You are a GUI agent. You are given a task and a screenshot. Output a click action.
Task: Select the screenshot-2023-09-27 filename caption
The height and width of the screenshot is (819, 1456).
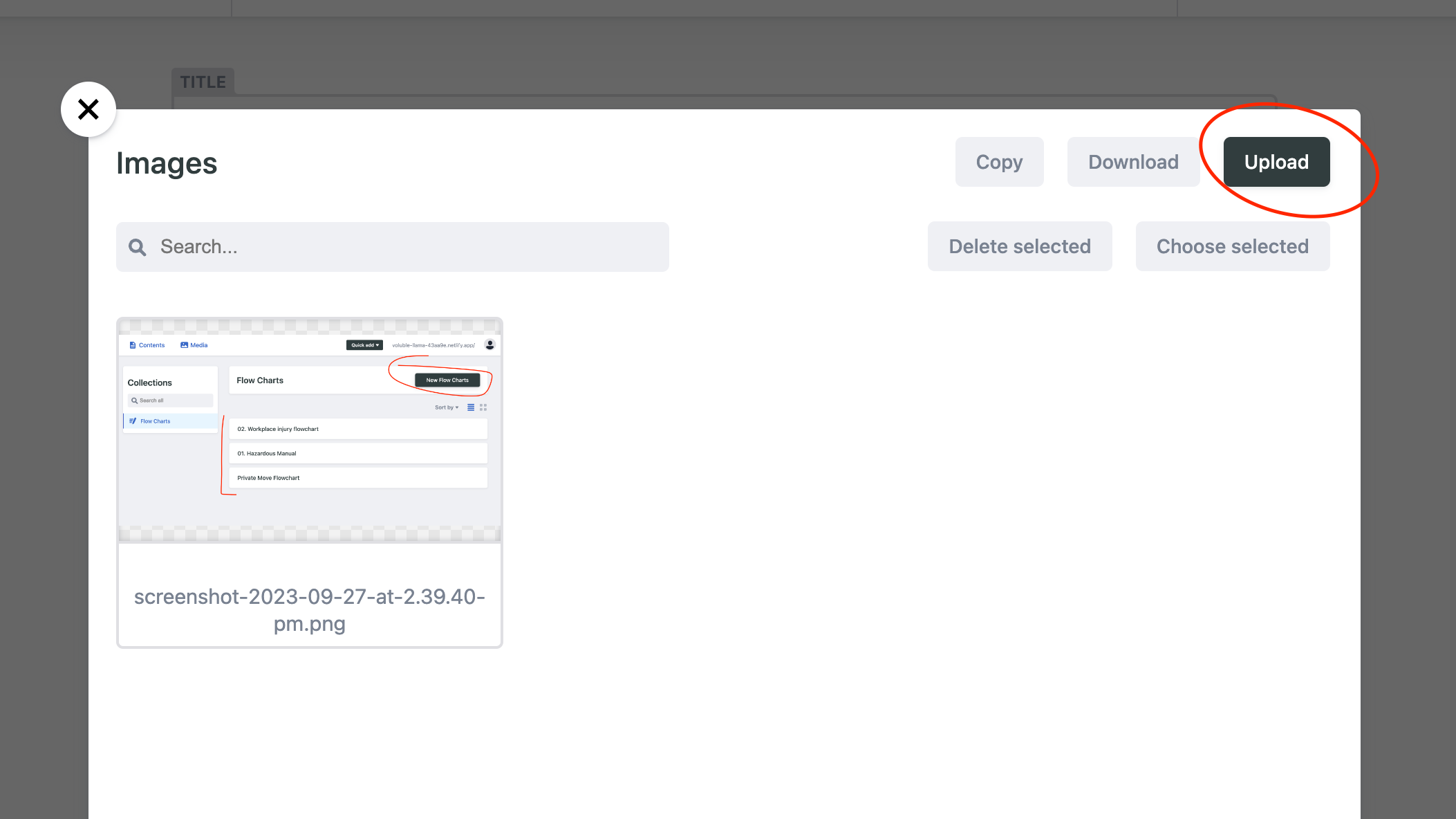(309, 609)
